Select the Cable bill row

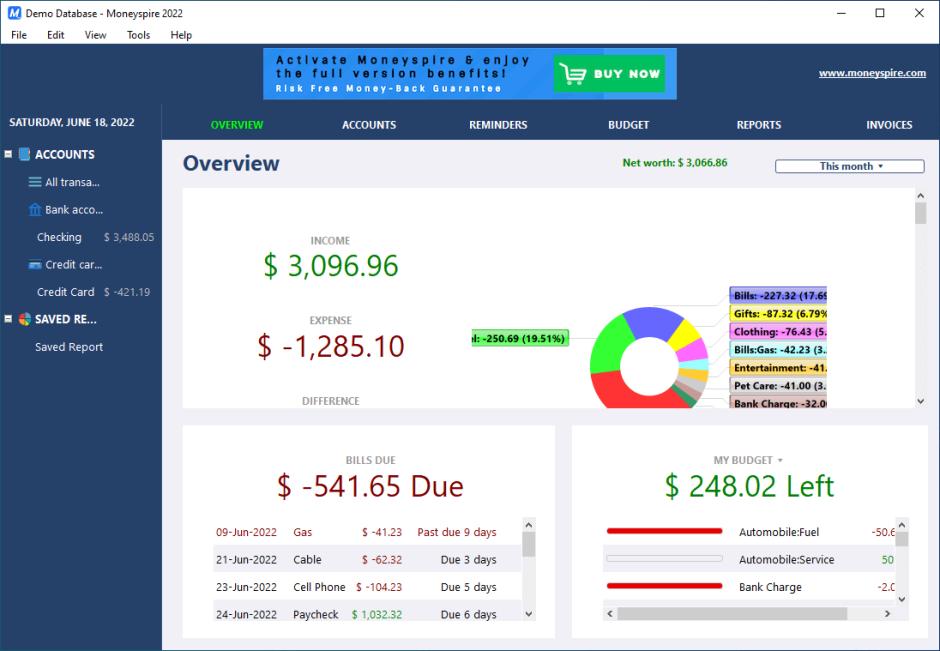coord(367,559)
